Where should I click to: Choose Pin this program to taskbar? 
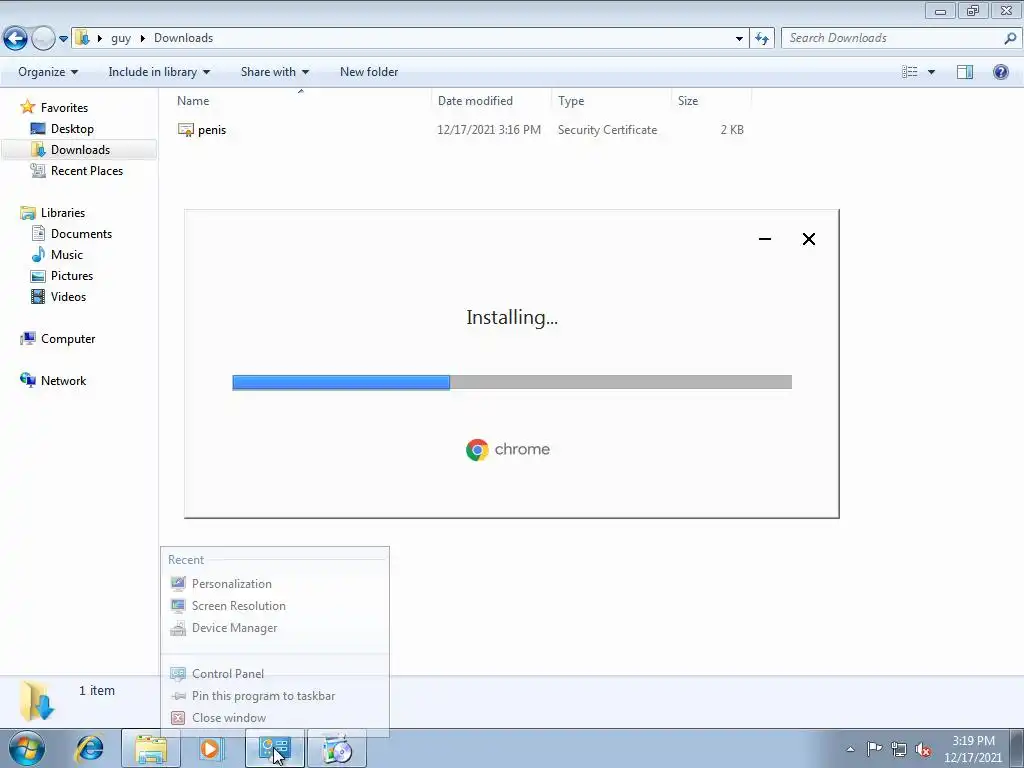tap(263, 696)
